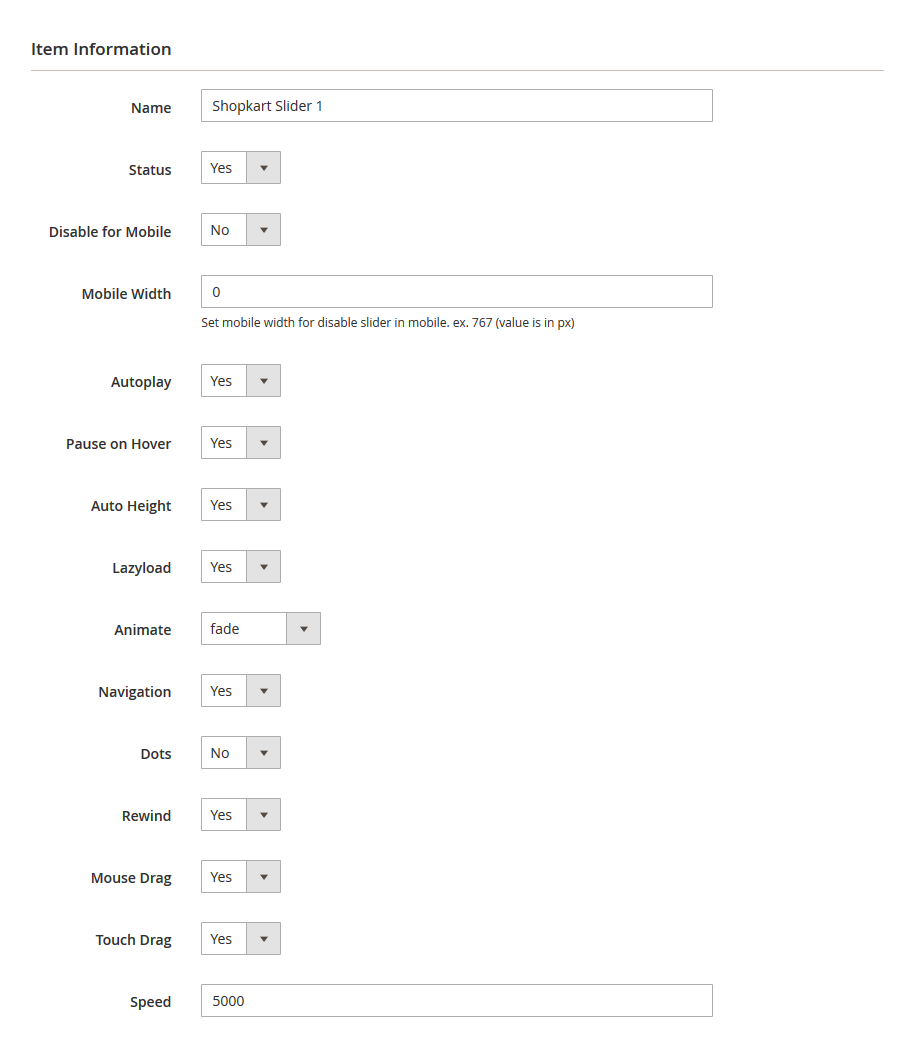Image resolution: width=897 pixels, height=1049 pixels.
Task: Click the Item Information section heading
Action: [x=101, y=49]
